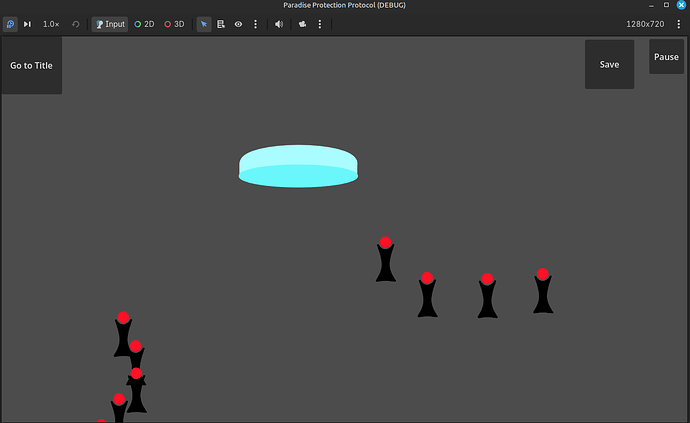Click the Save button
The image size is (690, 423).
609,64
